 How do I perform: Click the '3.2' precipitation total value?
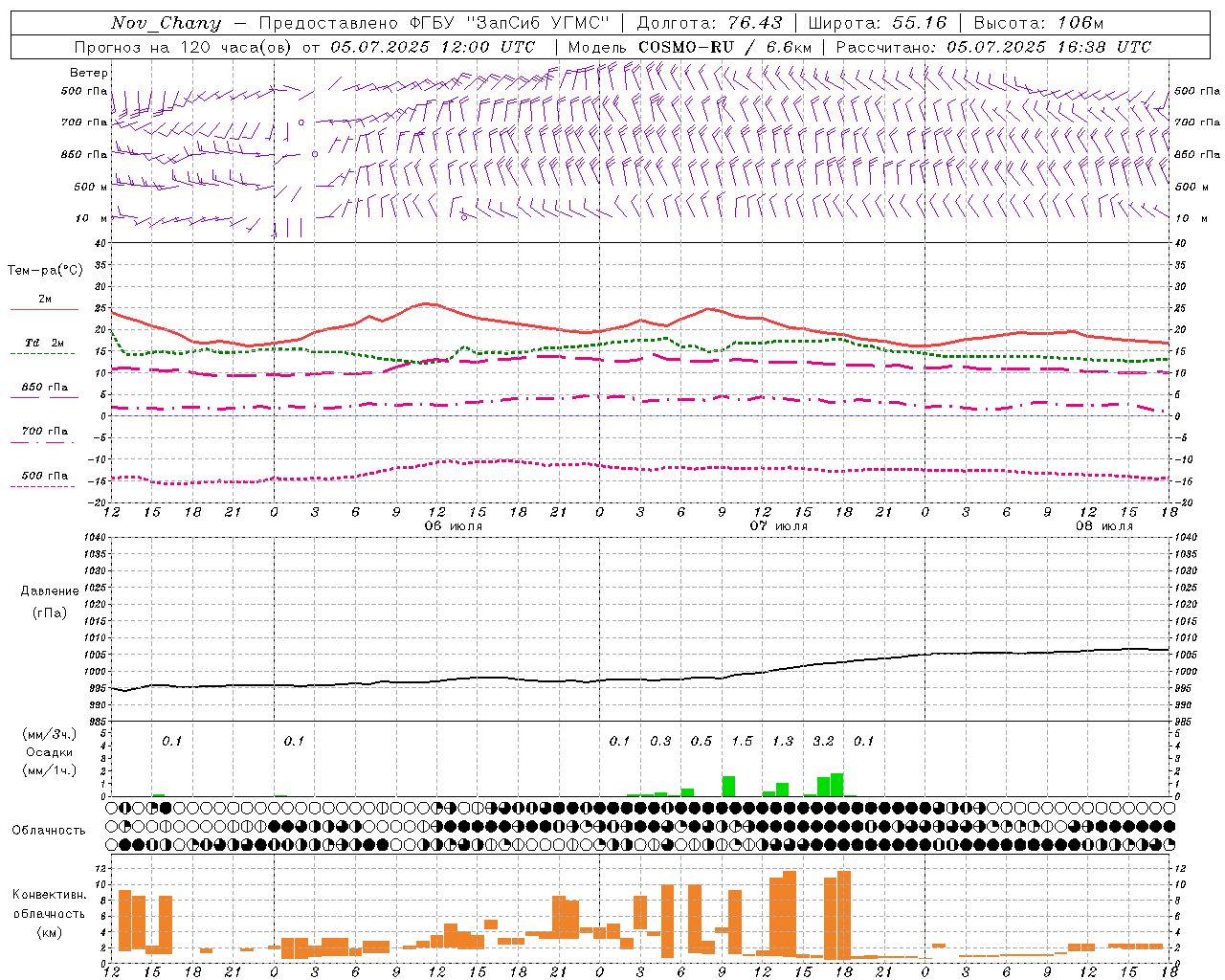point(823,741)
